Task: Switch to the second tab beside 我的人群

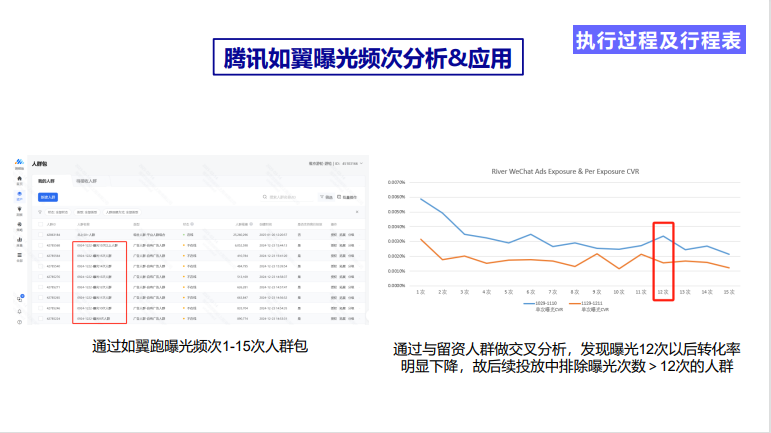Action: (x=86, y=181)
